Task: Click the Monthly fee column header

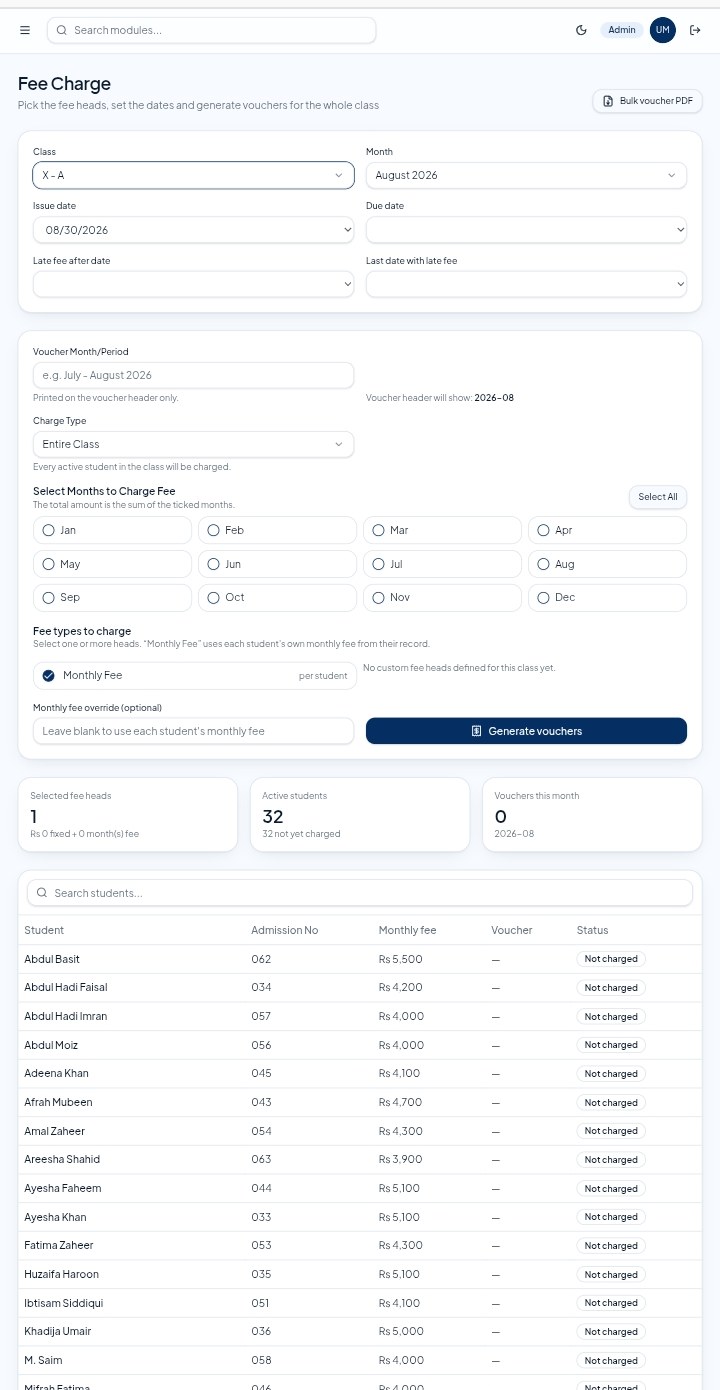Action: 407,930
